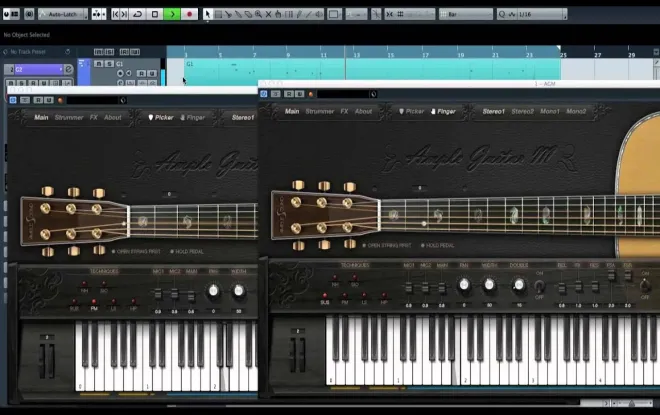Click DOUBLE knob in right window
Viewport: 660px width, 415px height.
(519, 285)
